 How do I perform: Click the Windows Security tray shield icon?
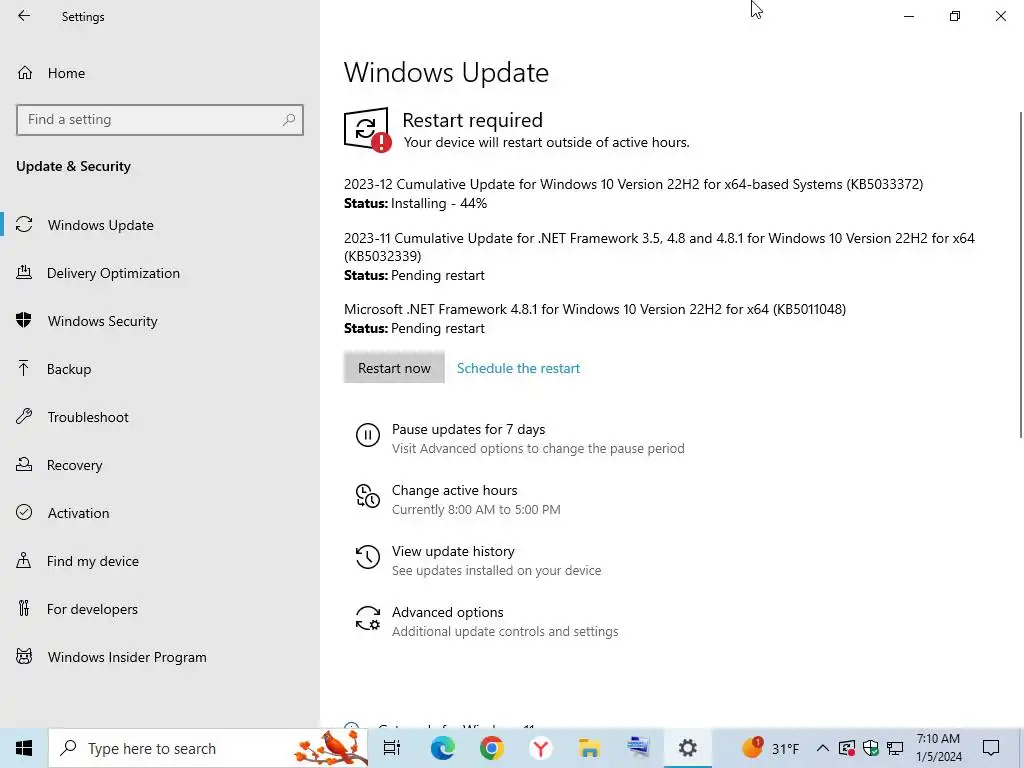871,748
